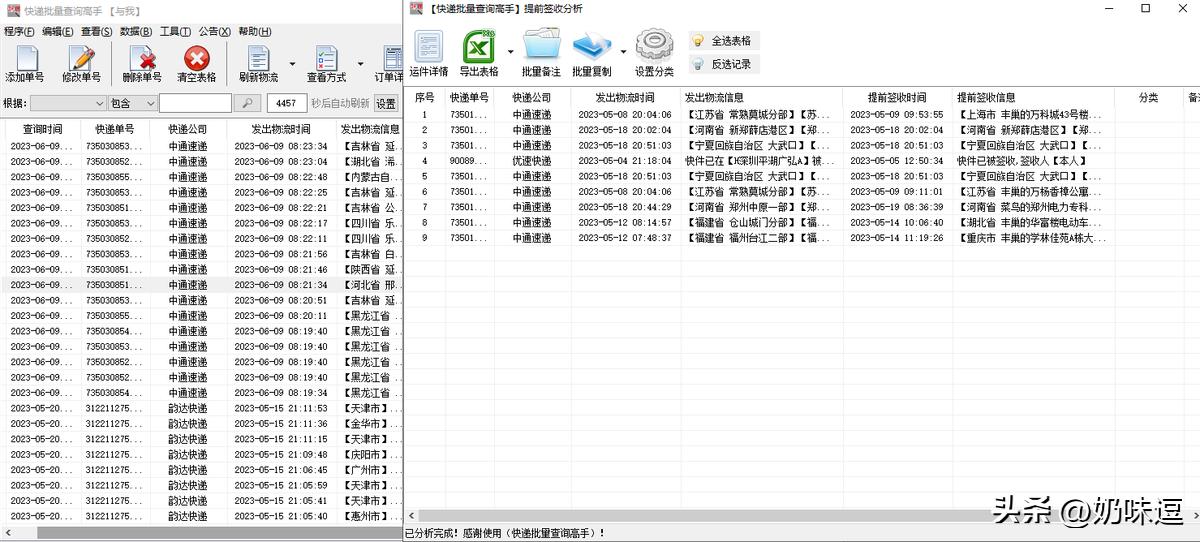Sort by 查询时间 column header
The width and height of the screenshot is (1200, 542).
(x=42, y=129)
